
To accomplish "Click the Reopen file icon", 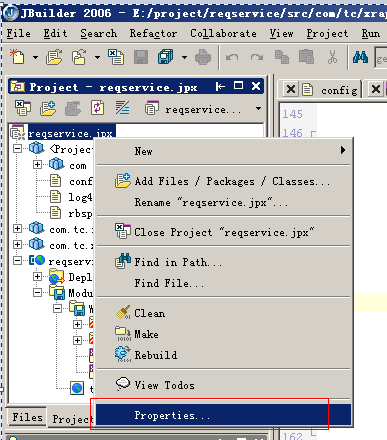I will click(x=79, y=57).
